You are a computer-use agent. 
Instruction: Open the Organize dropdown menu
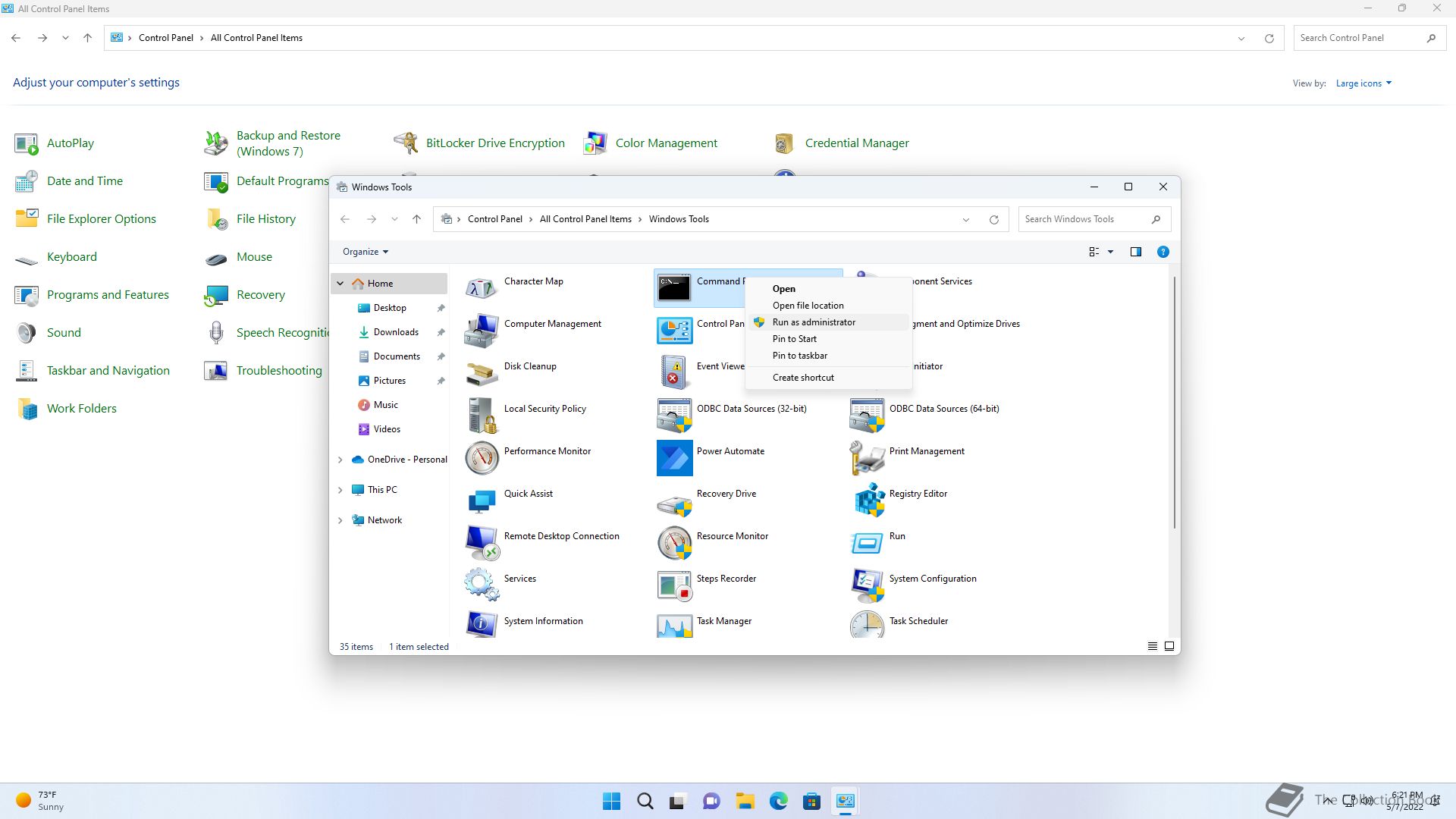pyautogui.click(x=366, y=252)
